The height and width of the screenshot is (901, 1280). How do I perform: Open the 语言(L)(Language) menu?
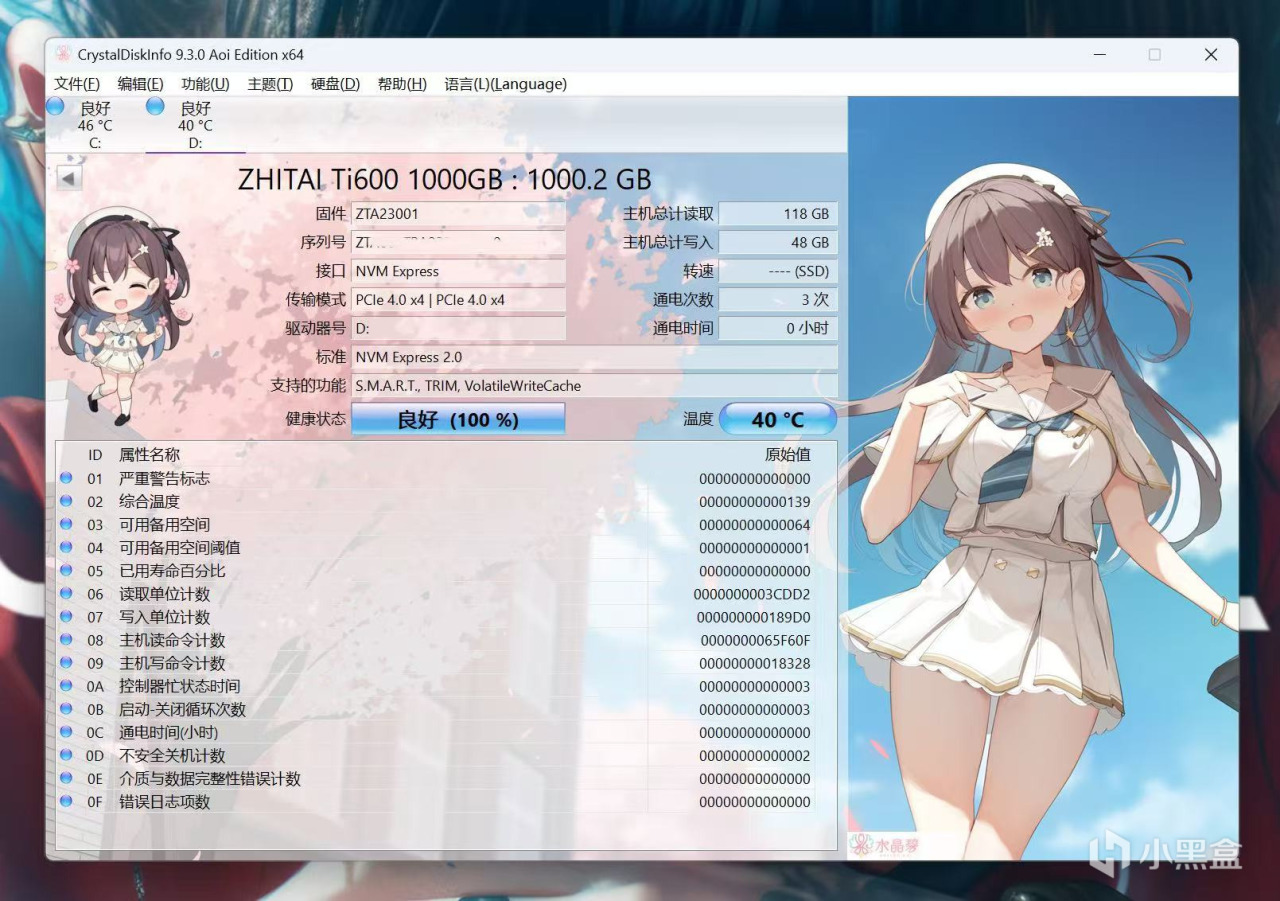[x=505, y=84]
